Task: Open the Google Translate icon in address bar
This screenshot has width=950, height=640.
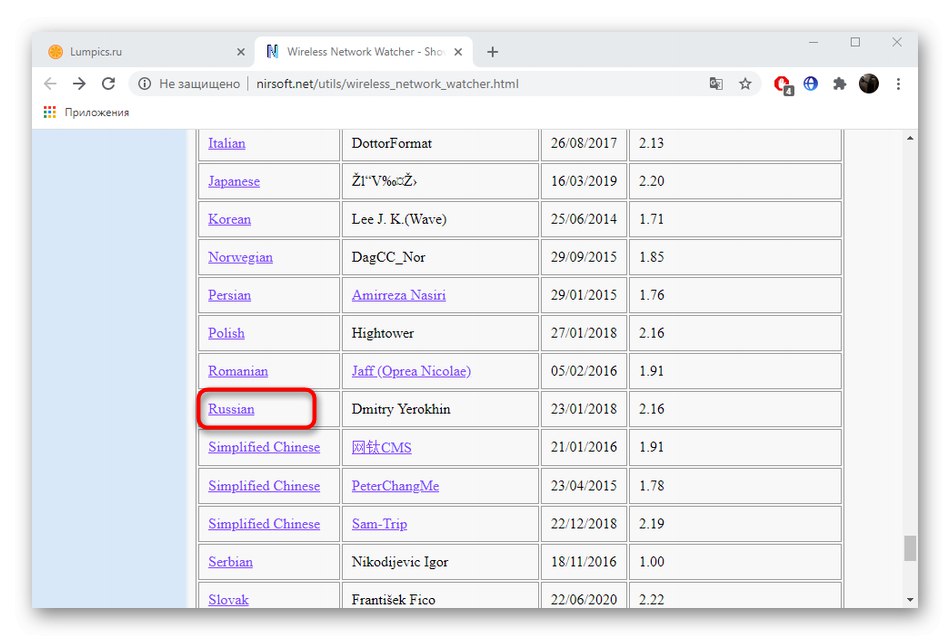Action: pyautogui.click(x=716, y=84)
